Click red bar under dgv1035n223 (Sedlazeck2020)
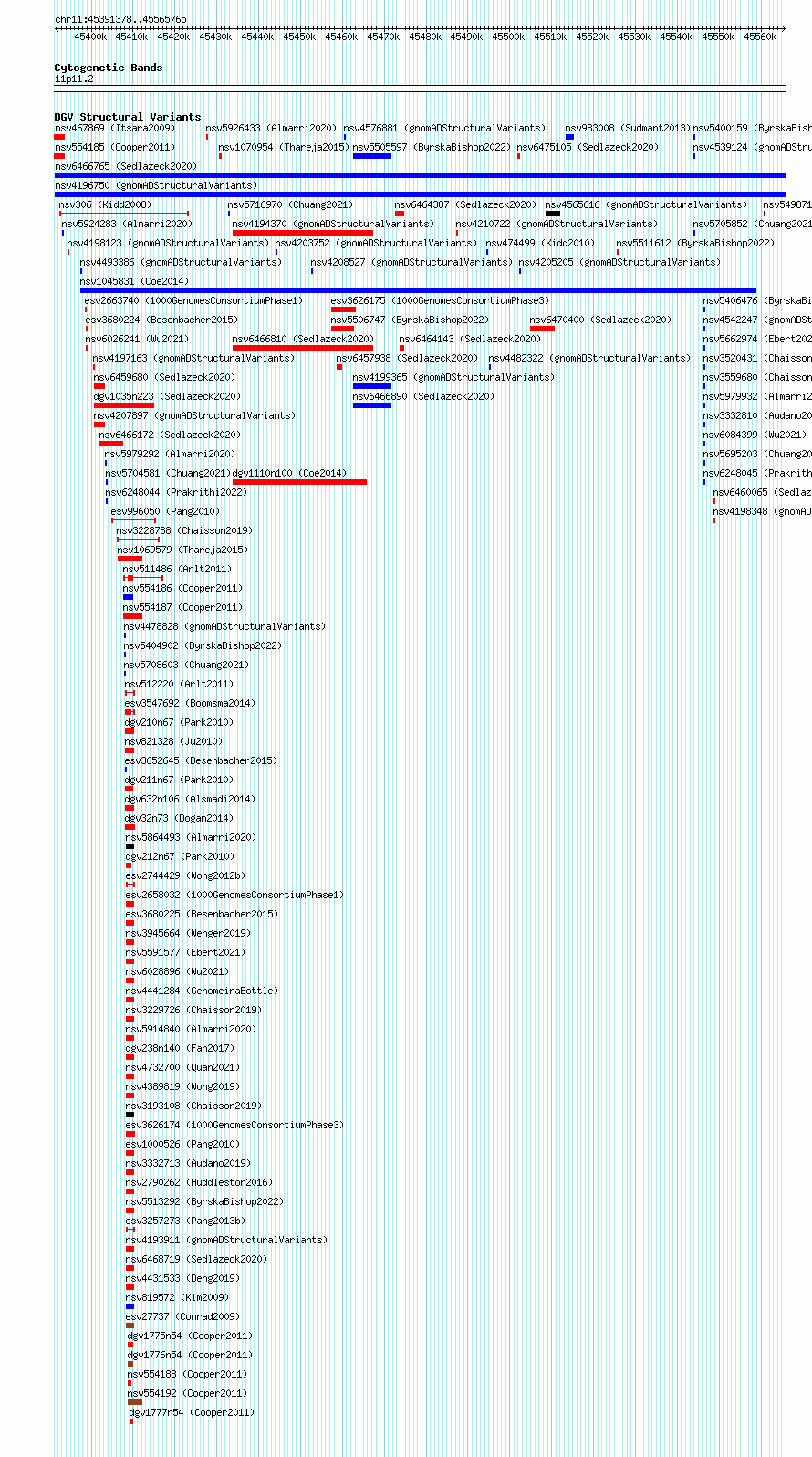Image resolution: width=812 pixels, height=1457 pixels. pos(124,405)
